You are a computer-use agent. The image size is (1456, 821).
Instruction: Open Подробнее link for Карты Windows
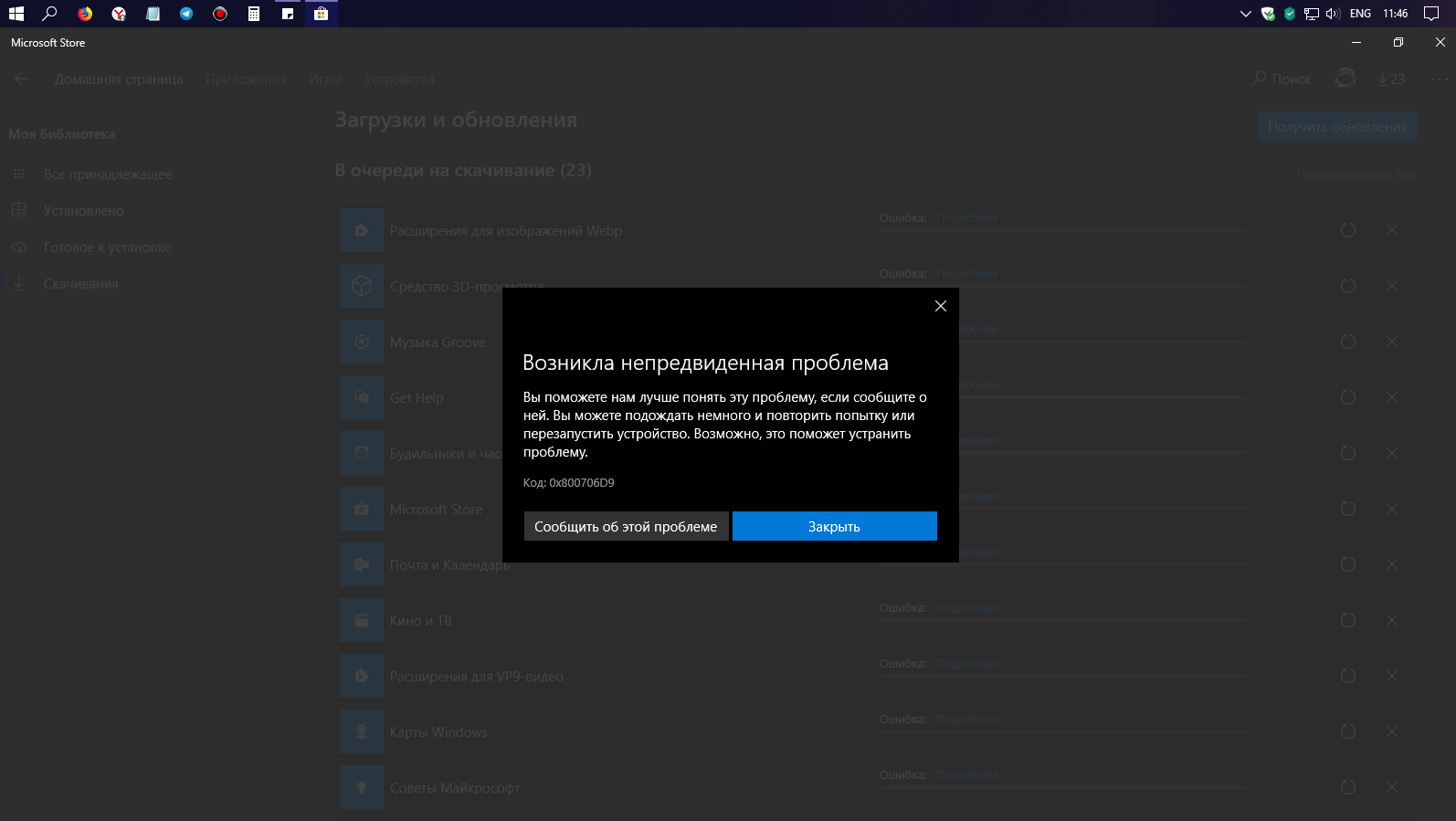(x=967, y=720)
